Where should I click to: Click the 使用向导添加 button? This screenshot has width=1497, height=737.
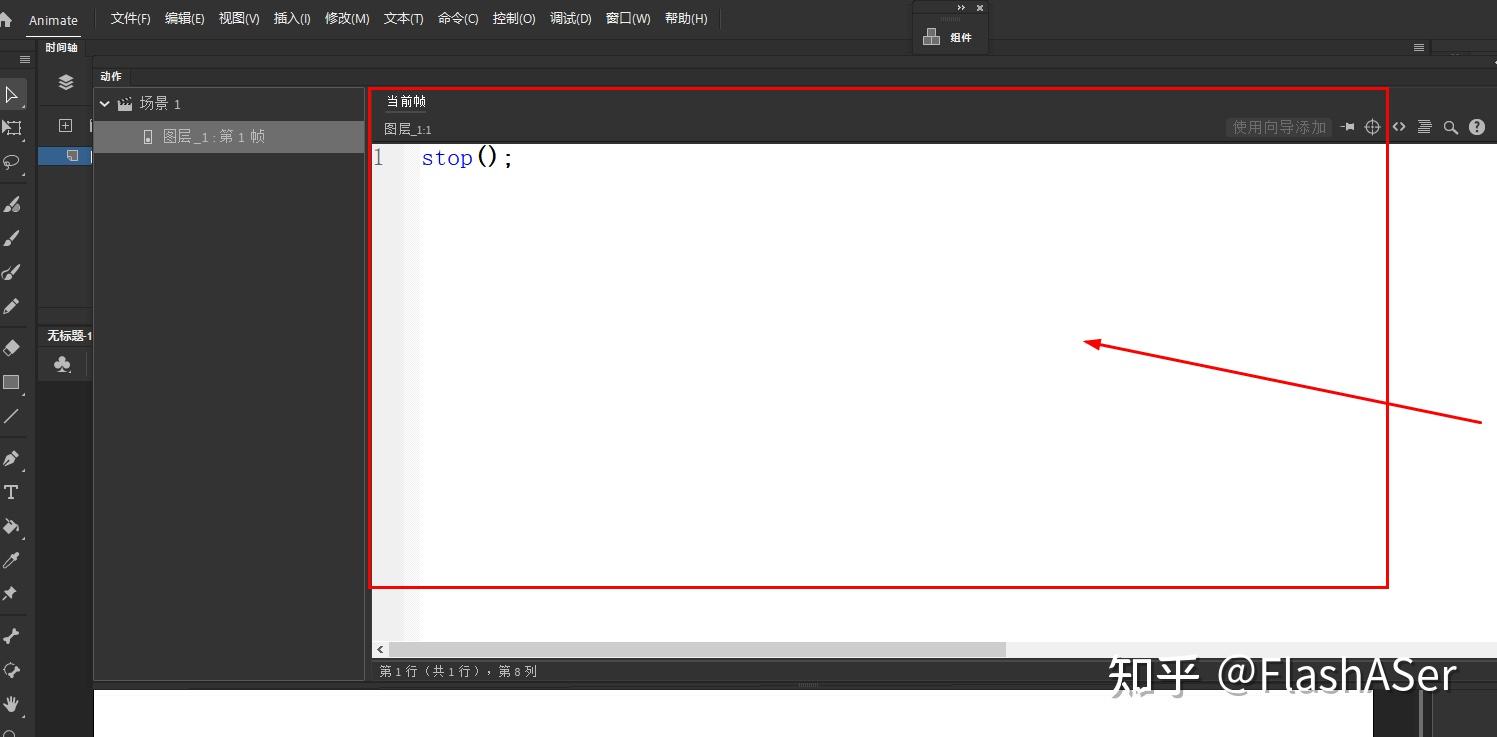1279,127
